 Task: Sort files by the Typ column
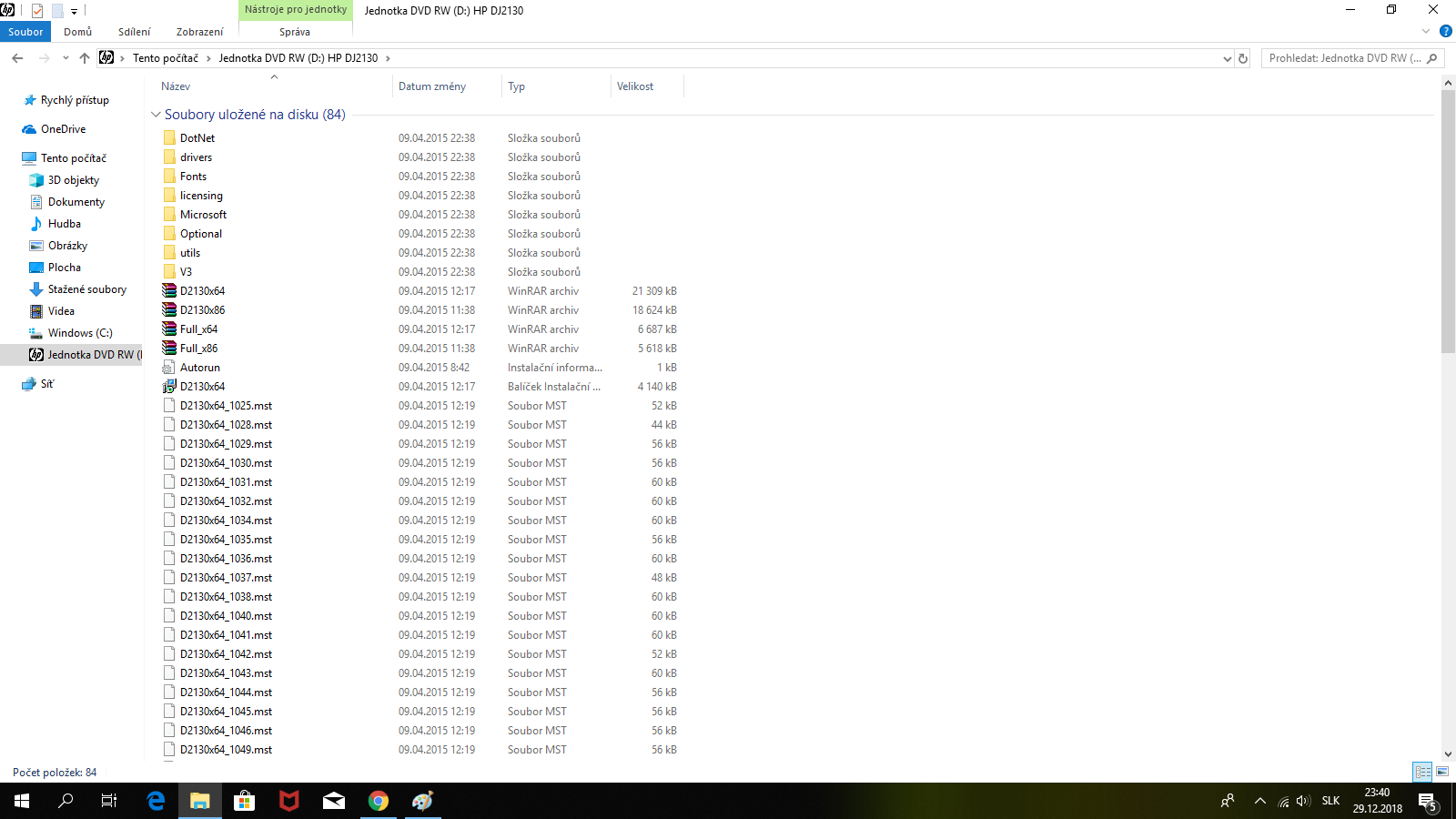click(x=556, y=86)
